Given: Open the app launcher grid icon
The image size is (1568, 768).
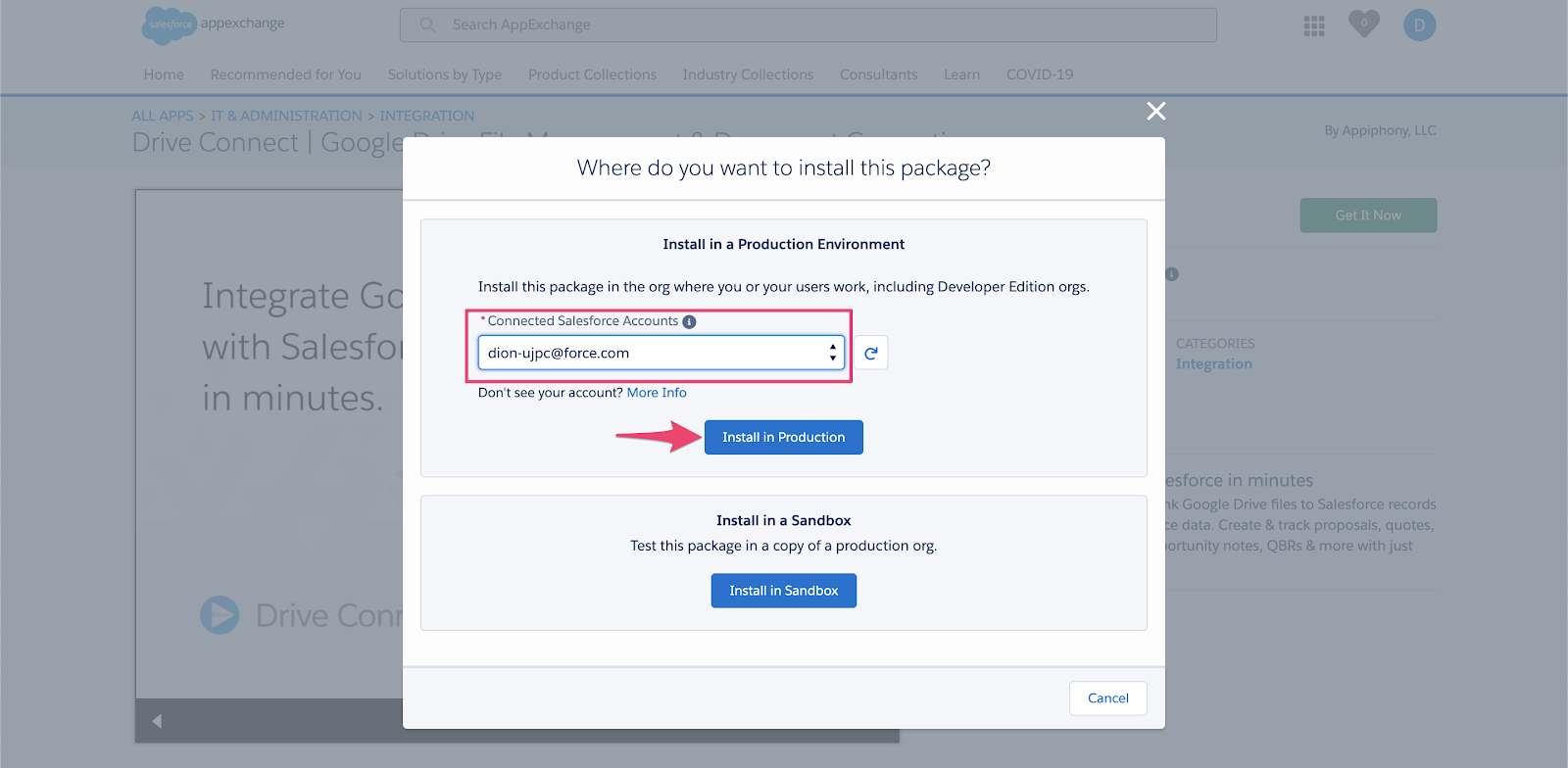Looking at the screenshot, I should 1314,25.
